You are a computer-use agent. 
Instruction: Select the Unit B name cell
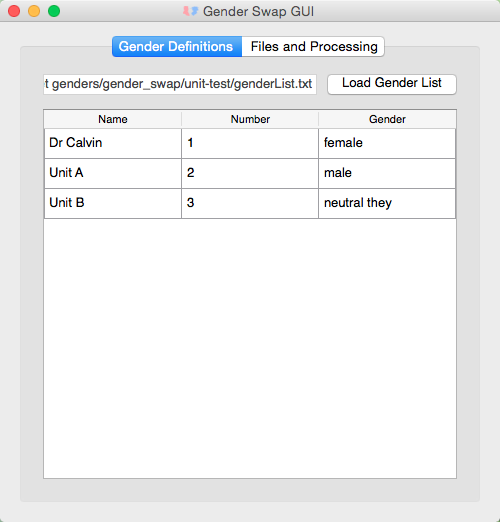tap(113, 203)
